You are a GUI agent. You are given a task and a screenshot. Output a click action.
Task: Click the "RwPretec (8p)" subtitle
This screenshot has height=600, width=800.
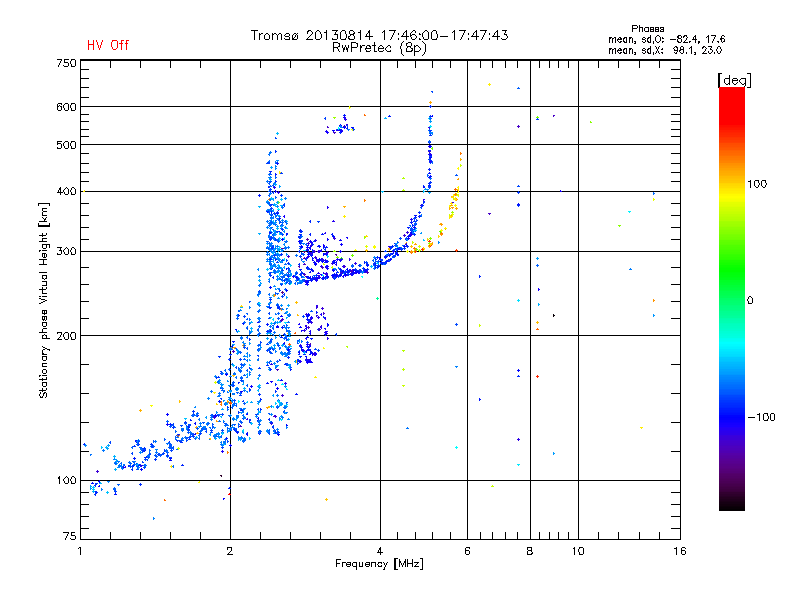[x=380, y=48]
